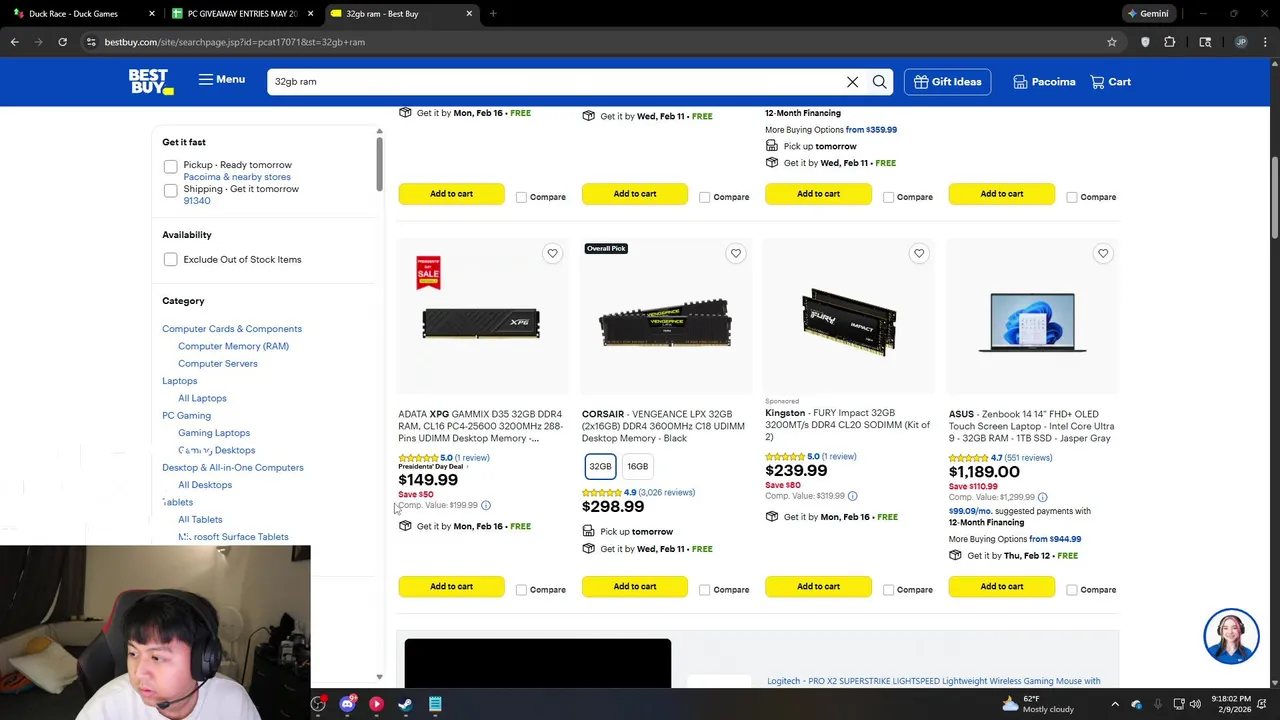Image resolution: width=1280 pixels, height=720 pixels.
Task: Open a new browser tab
Action: 493,14
